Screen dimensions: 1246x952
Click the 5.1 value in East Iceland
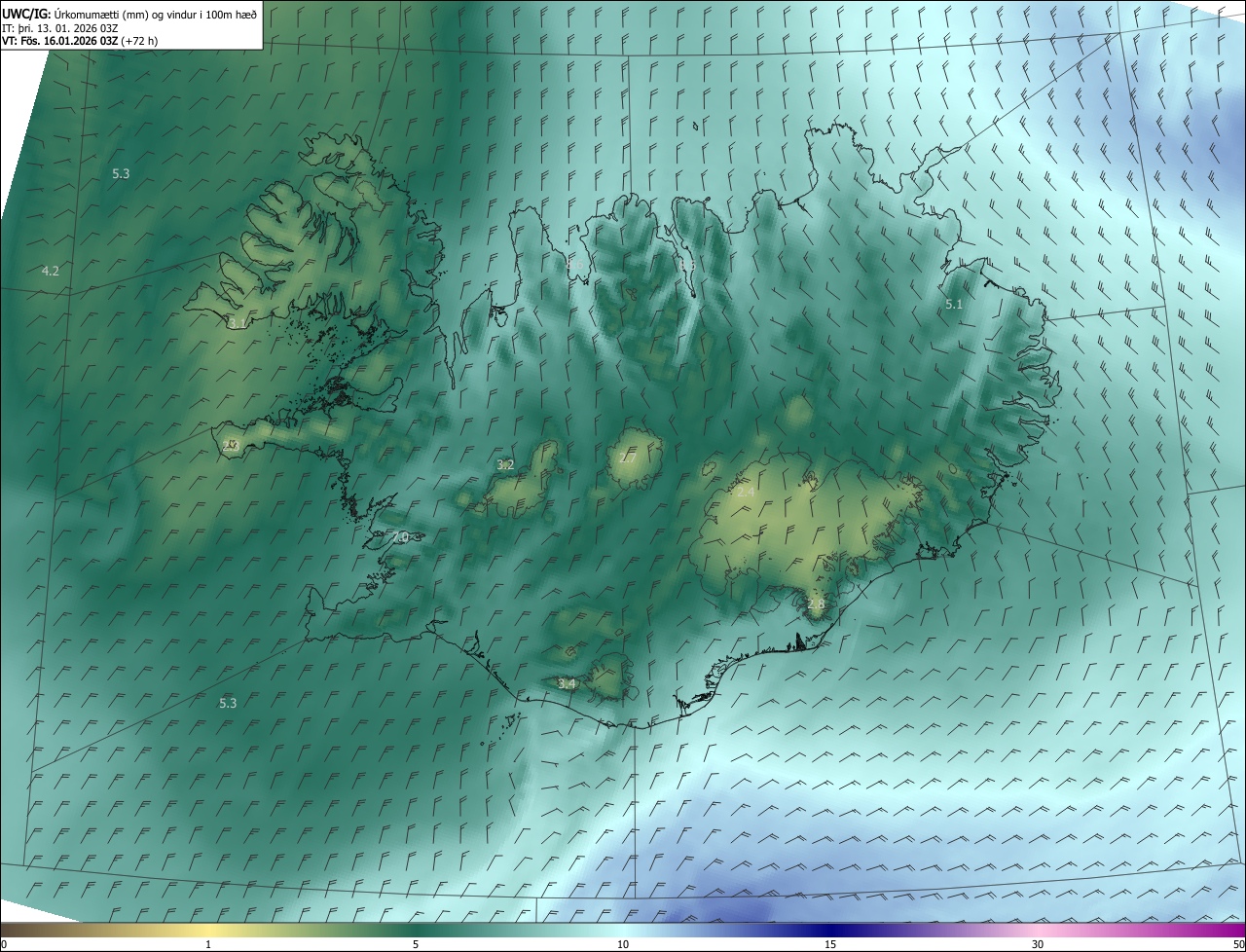tap(954, 305)
